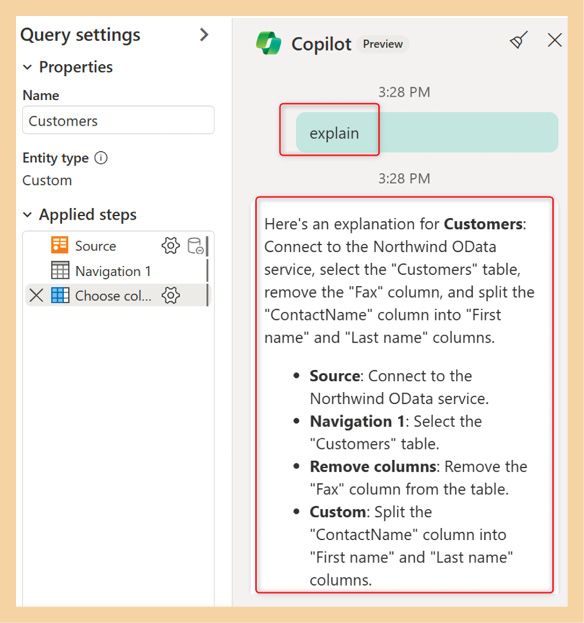Click the Copilot logo icon
This screenshot has width=584, height=623.
coord(269,43)
